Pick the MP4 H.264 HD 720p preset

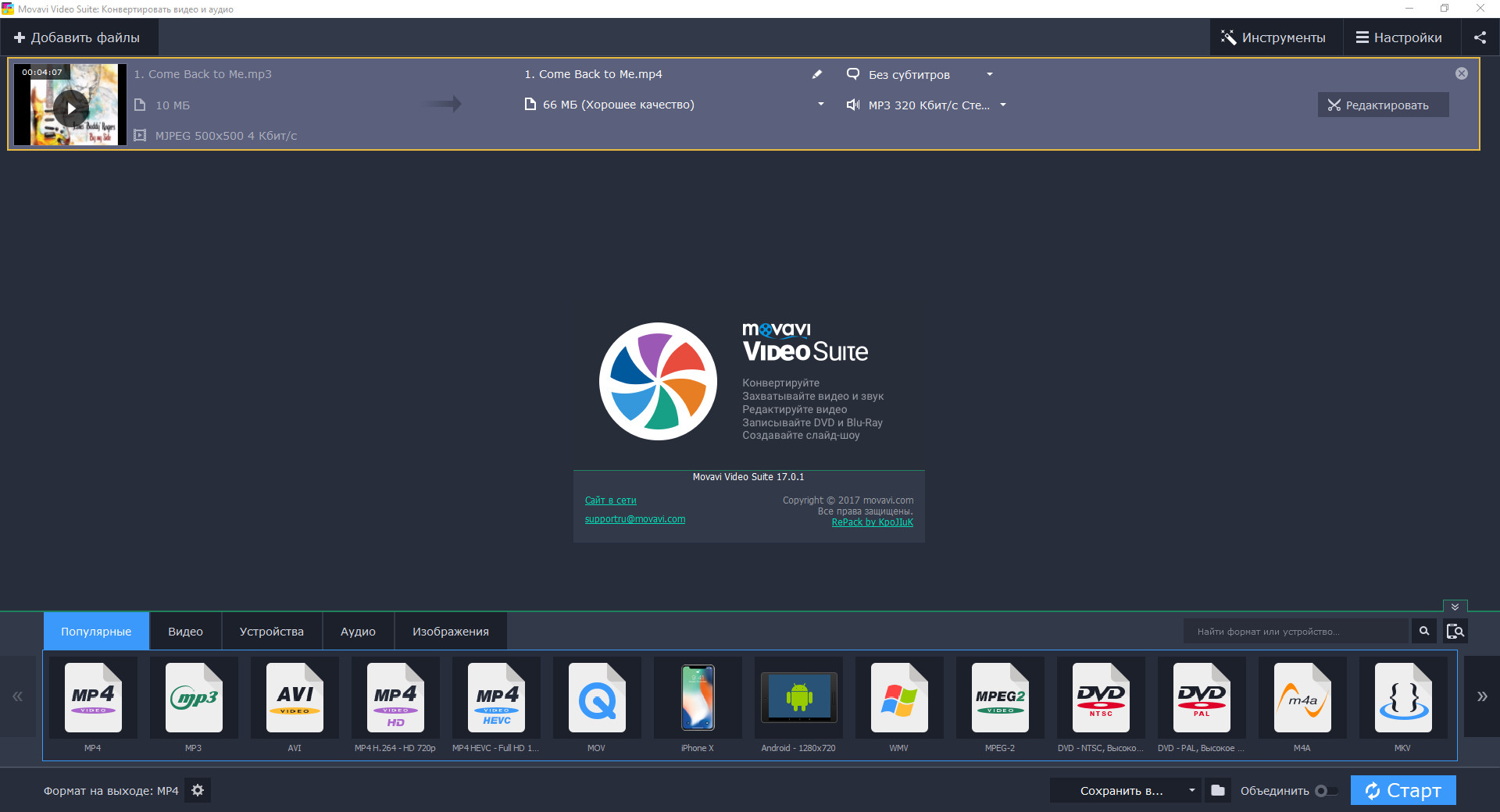395,697
